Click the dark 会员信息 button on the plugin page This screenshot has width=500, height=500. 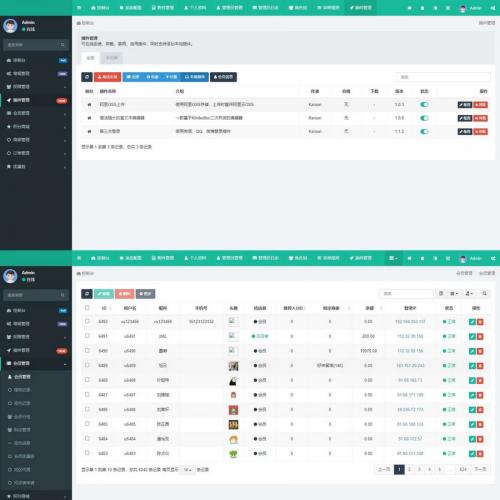click(223, 77)
